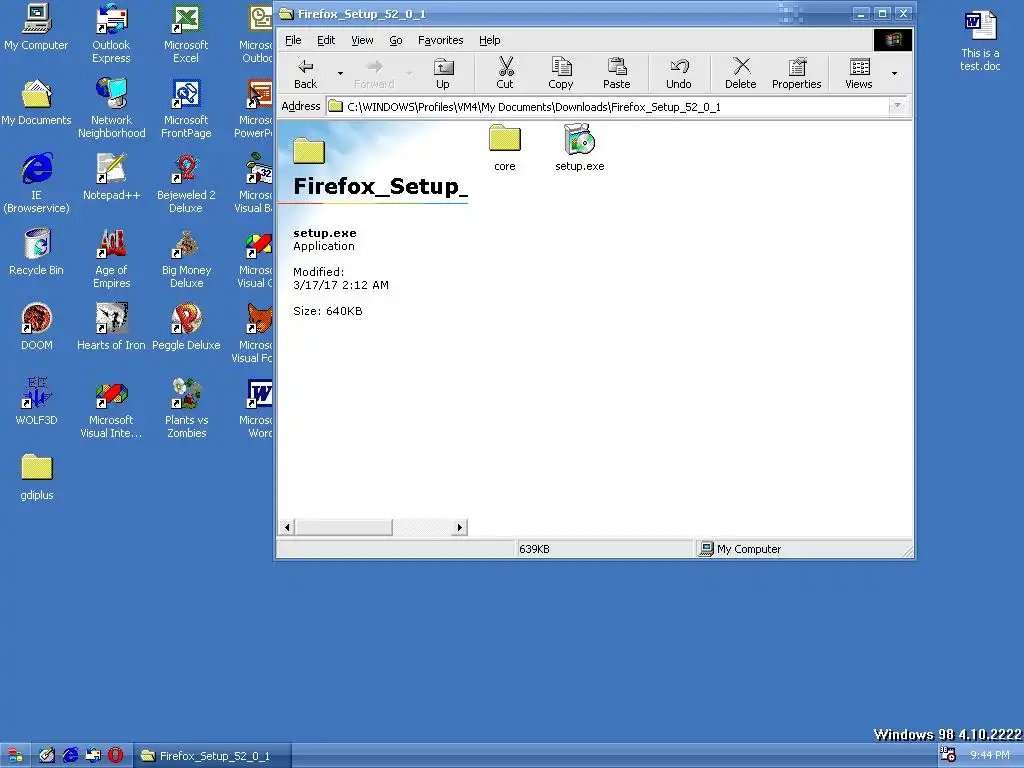Open the Edit menu
Viewport: 1024px width, 768px height.
pos(326,40)
